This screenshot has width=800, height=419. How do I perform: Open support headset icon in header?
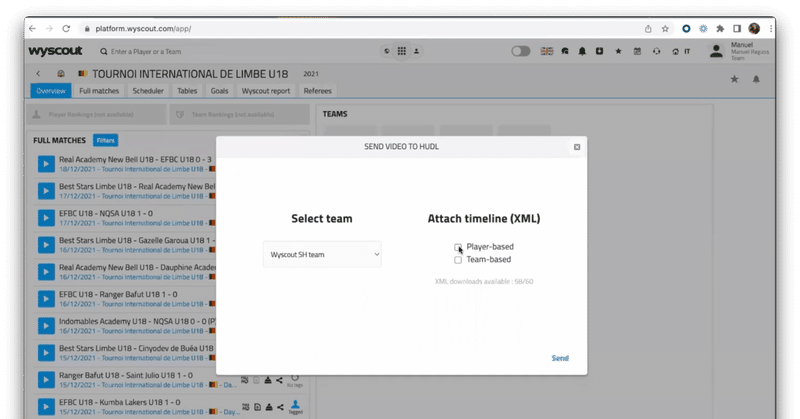click(x=656, y=51)
